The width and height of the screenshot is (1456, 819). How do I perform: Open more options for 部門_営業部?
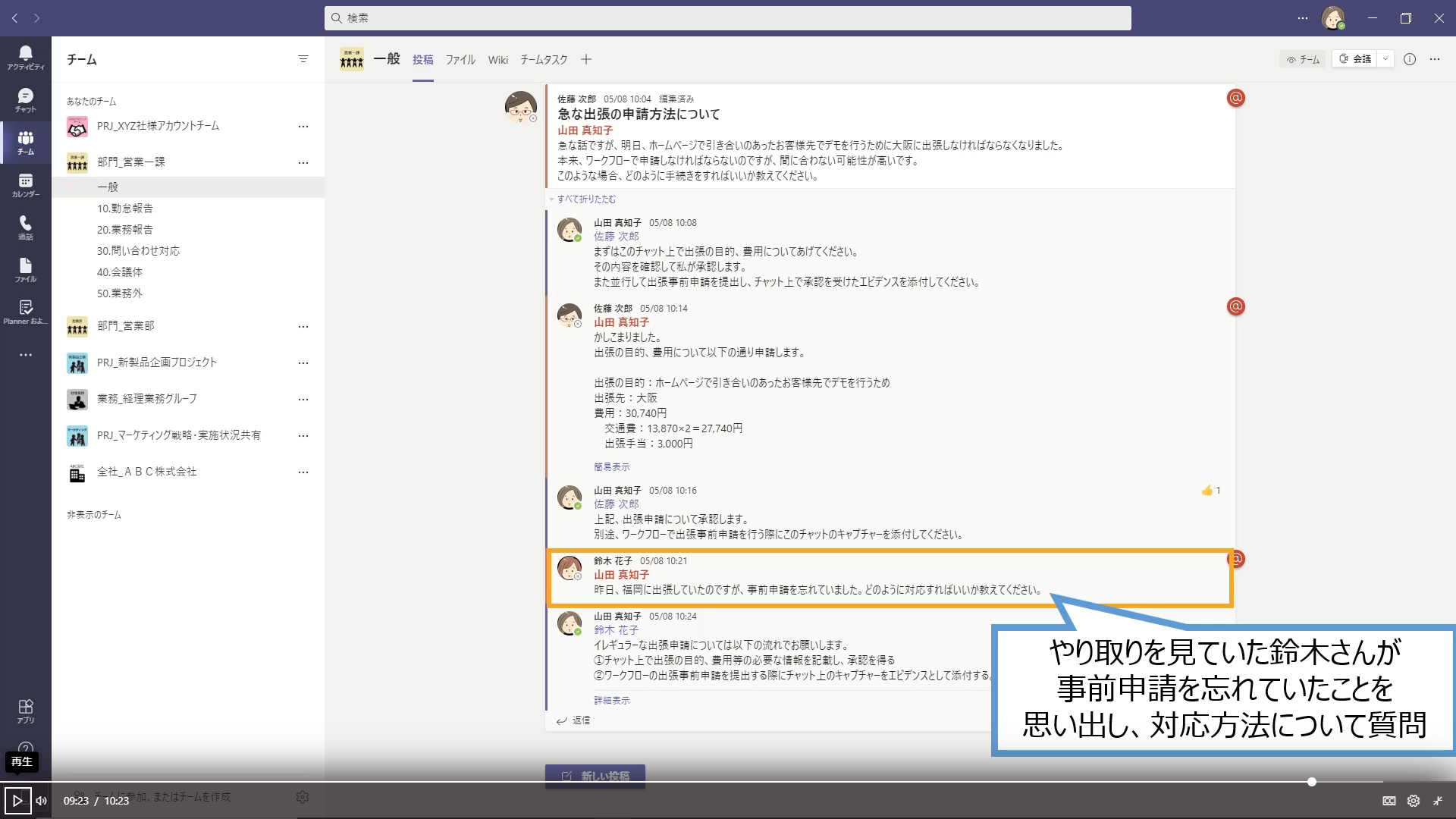pyautogui.click(x=303, y=327)
